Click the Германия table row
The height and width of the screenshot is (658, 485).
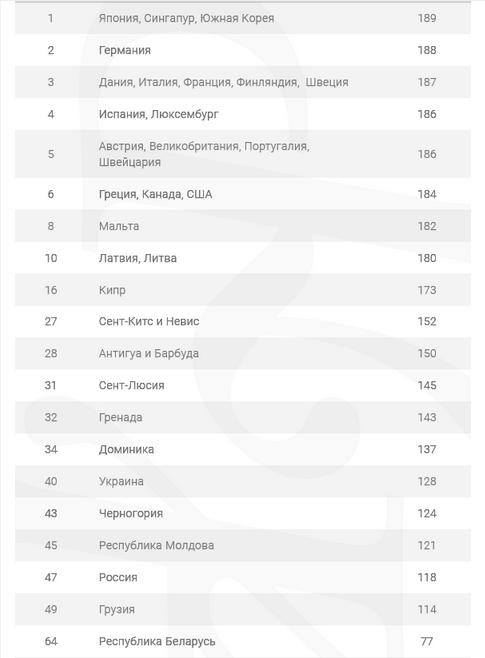[x=243, y=50]
